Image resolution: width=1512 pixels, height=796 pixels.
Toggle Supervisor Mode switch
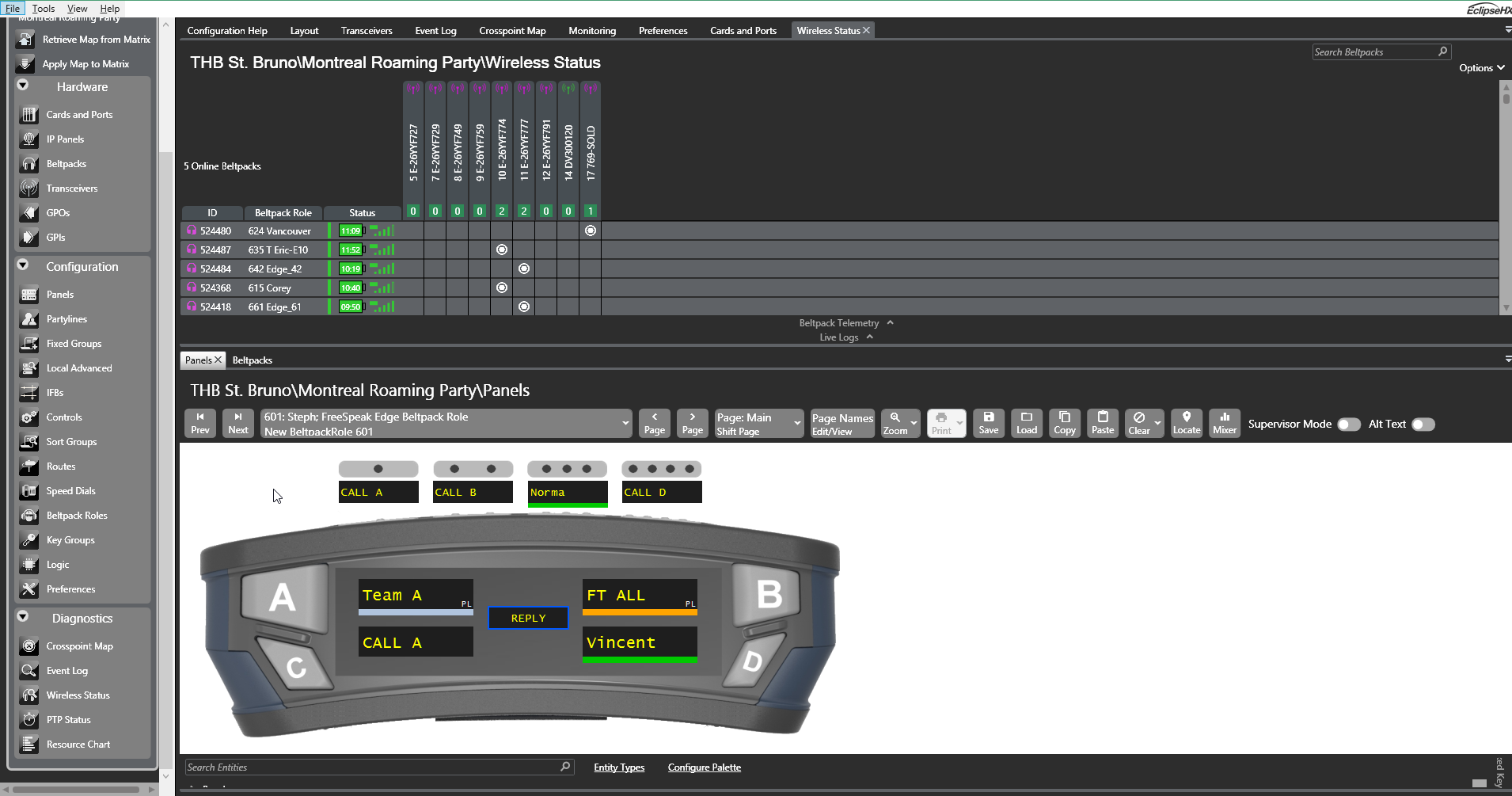[1348, 425]
